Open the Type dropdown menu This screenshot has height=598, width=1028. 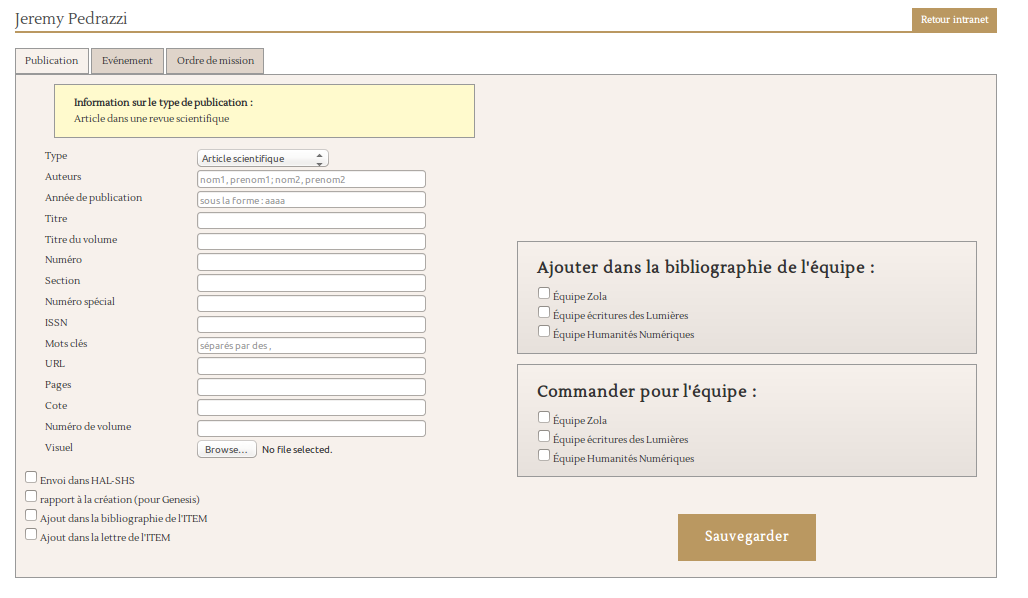coord(263,158)
